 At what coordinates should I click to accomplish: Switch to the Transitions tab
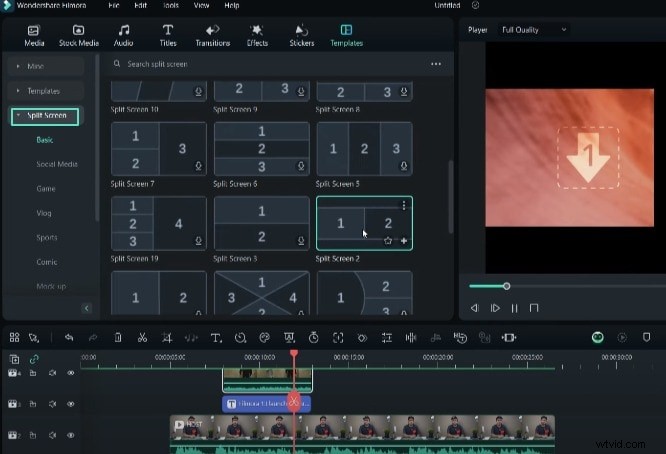[x=212, y=36]
